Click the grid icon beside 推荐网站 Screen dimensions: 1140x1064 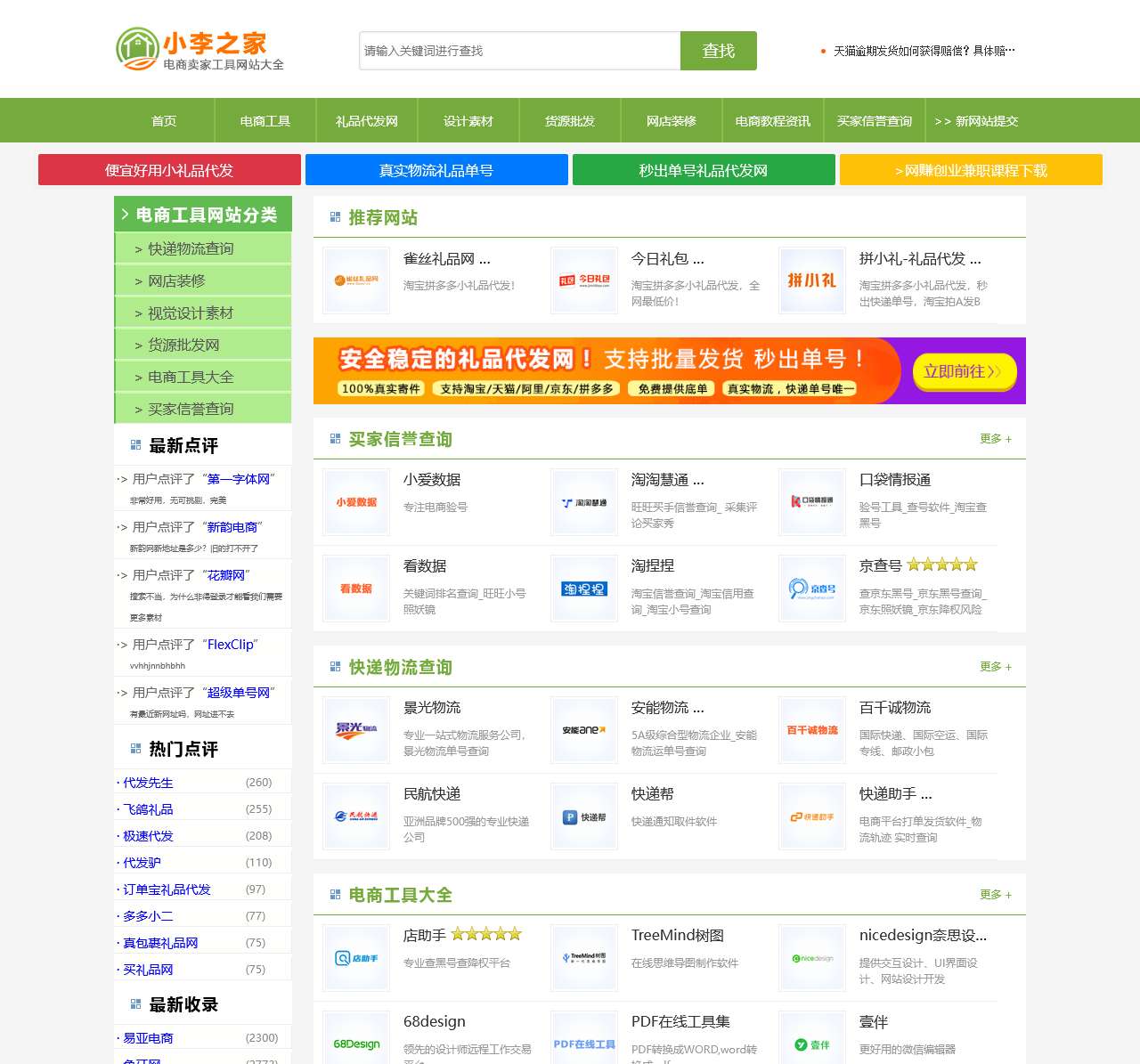click(335, 216)
